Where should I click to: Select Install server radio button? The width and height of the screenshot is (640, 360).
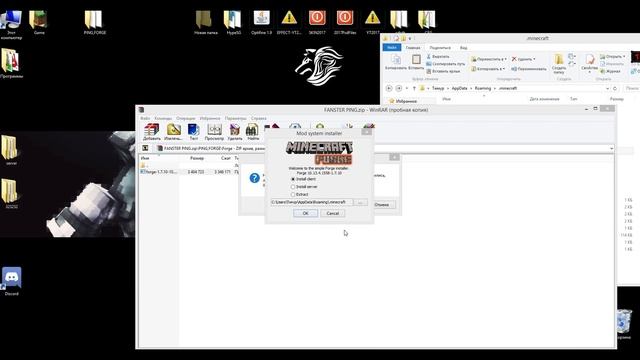point(293,187)
